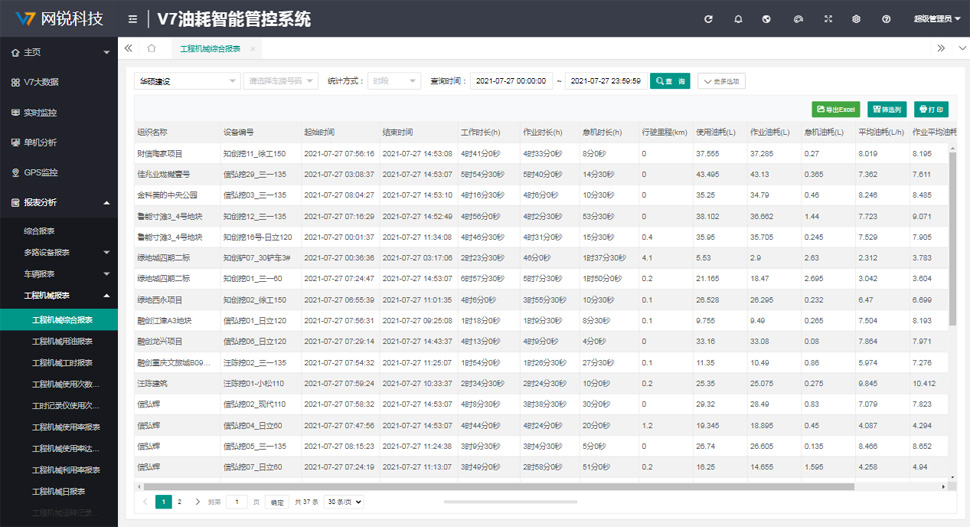Click the table's horizontal scrollbar
This screenshot has height=527, width=970.
click(499, 487)
